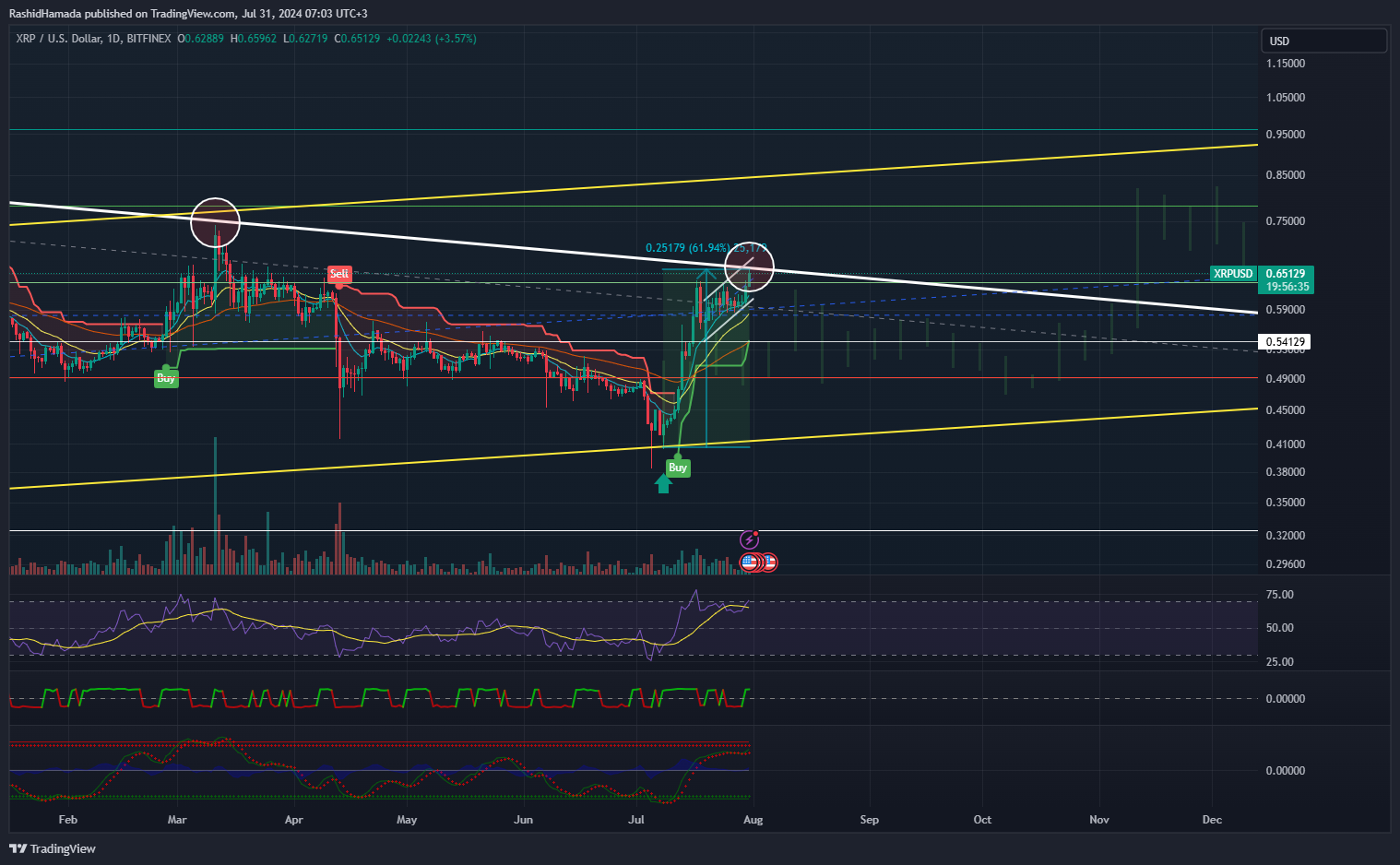Click the low value L0.62719
This screenshot has height=865, width=1400.
click(305, 39)
